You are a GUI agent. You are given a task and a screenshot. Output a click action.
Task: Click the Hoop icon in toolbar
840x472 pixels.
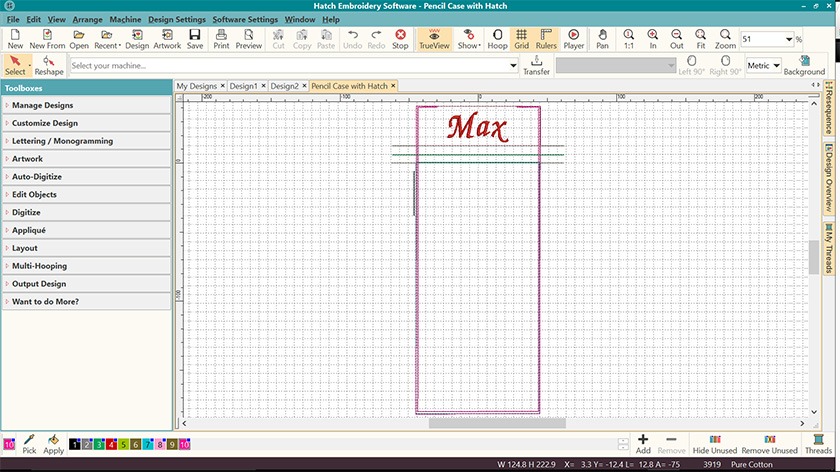coord(497,39)
